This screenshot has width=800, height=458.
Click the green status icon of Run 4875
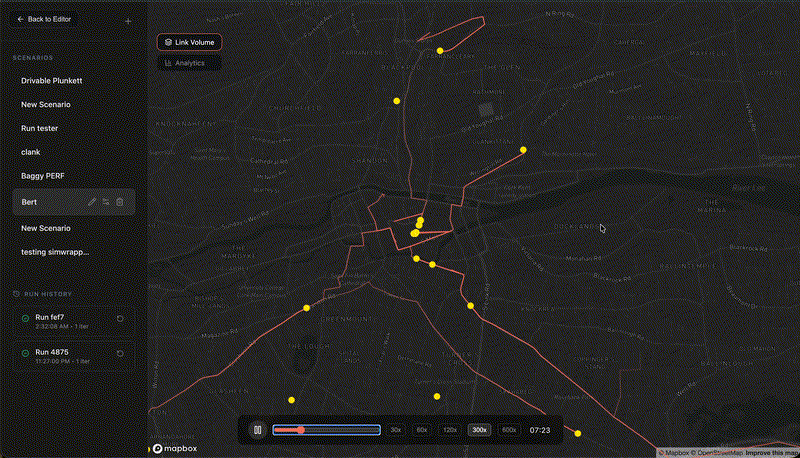point(25,353)
